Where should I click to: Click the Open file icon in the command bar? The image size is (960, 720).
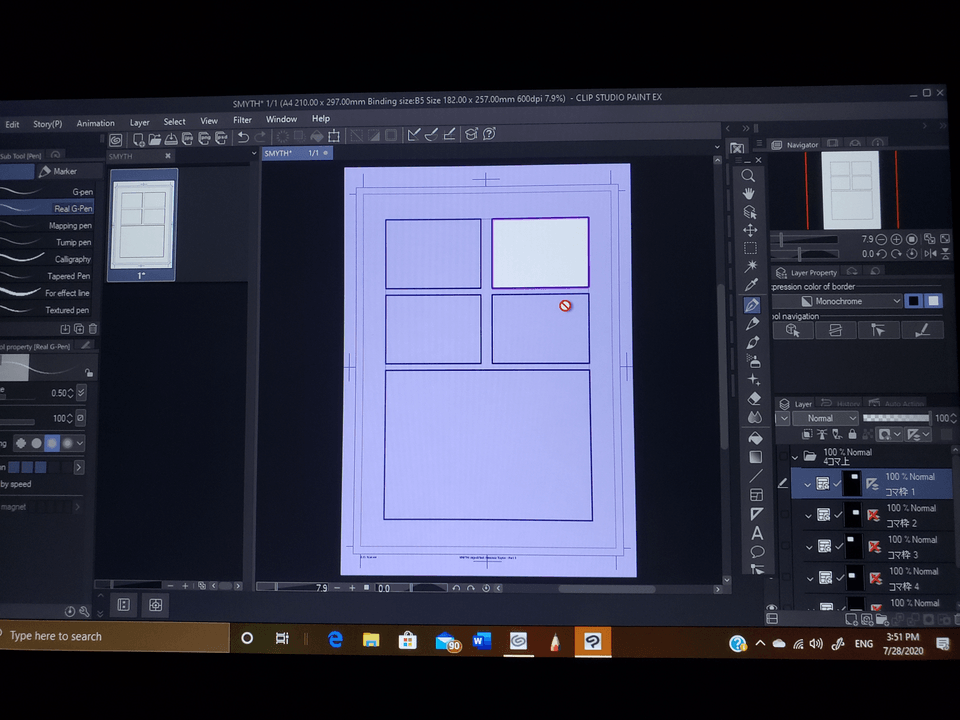coord(155,140)
